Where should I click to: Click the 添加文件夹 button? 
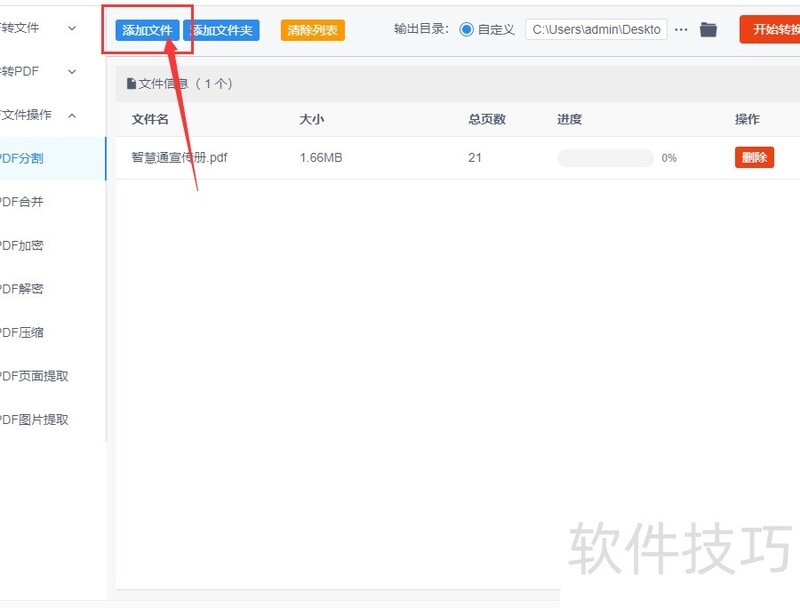[221, 29]
